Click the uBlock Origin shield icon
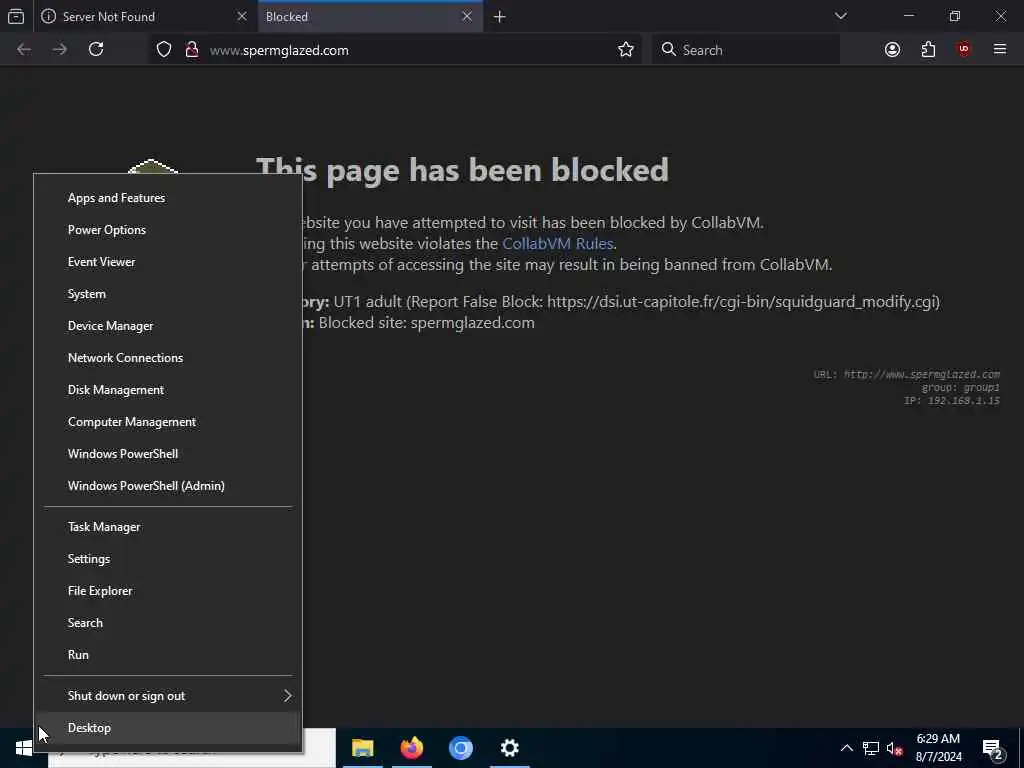This screenshot has width=1024, height=768. 964,50
